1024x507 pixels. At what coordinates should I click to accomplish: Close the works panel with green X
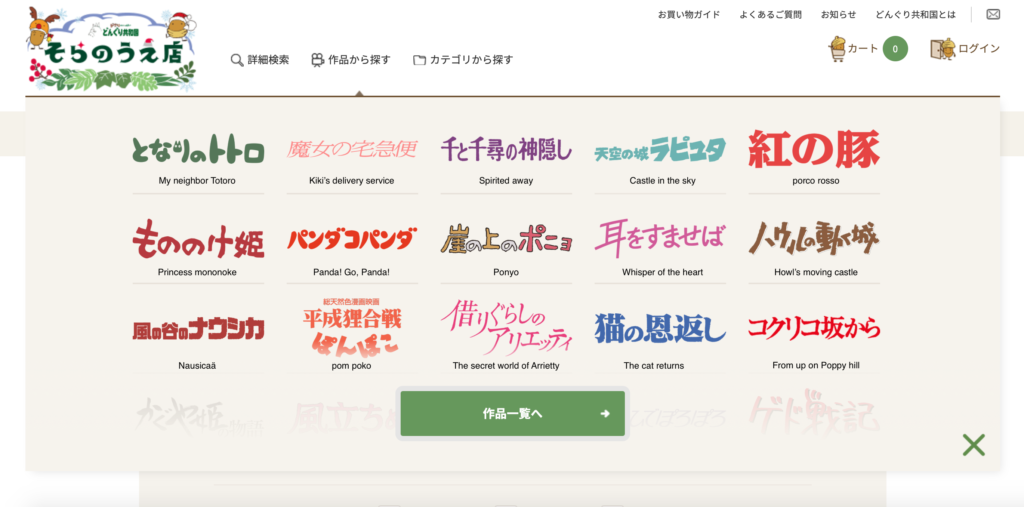pyautogui.click(x=973, y=445)
